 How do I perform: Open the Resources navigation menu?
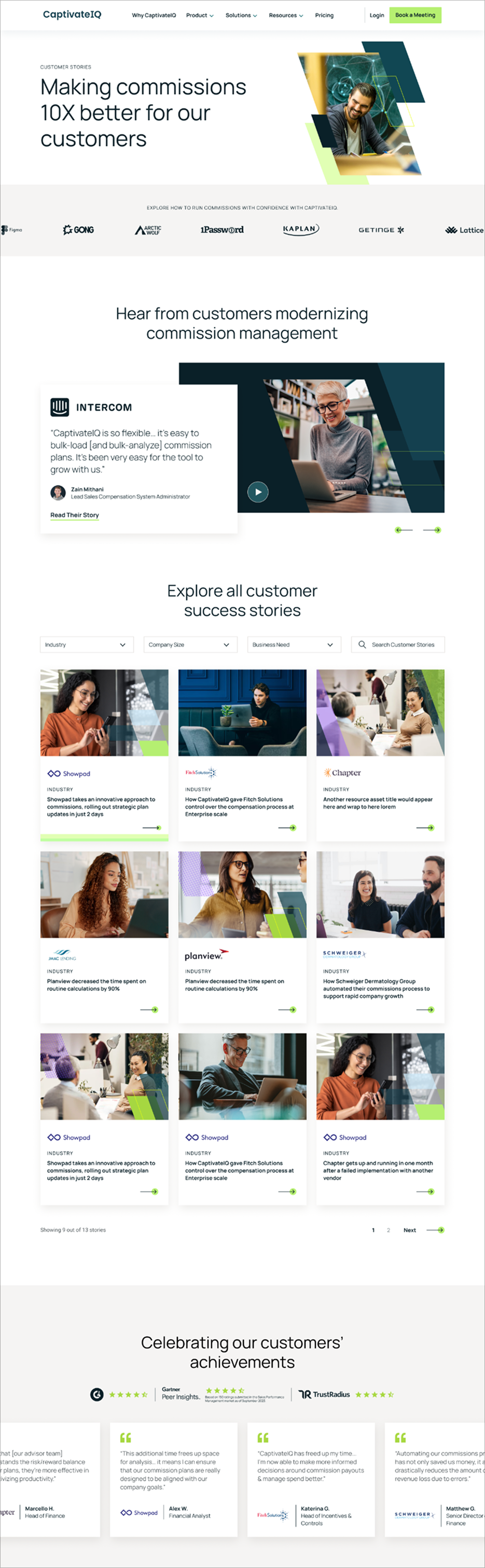286,15
